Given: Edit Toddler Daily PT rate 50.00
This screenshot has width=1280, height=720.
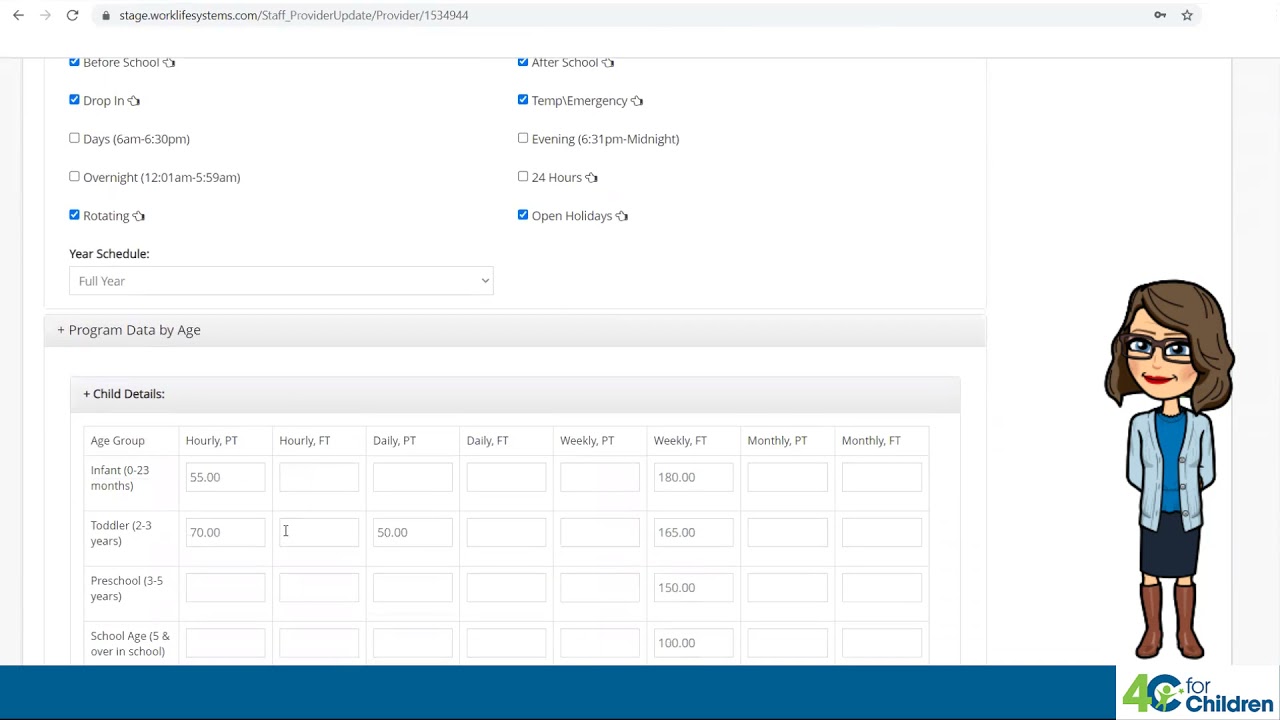Looking at the screenshot, I should coord(413,532).
